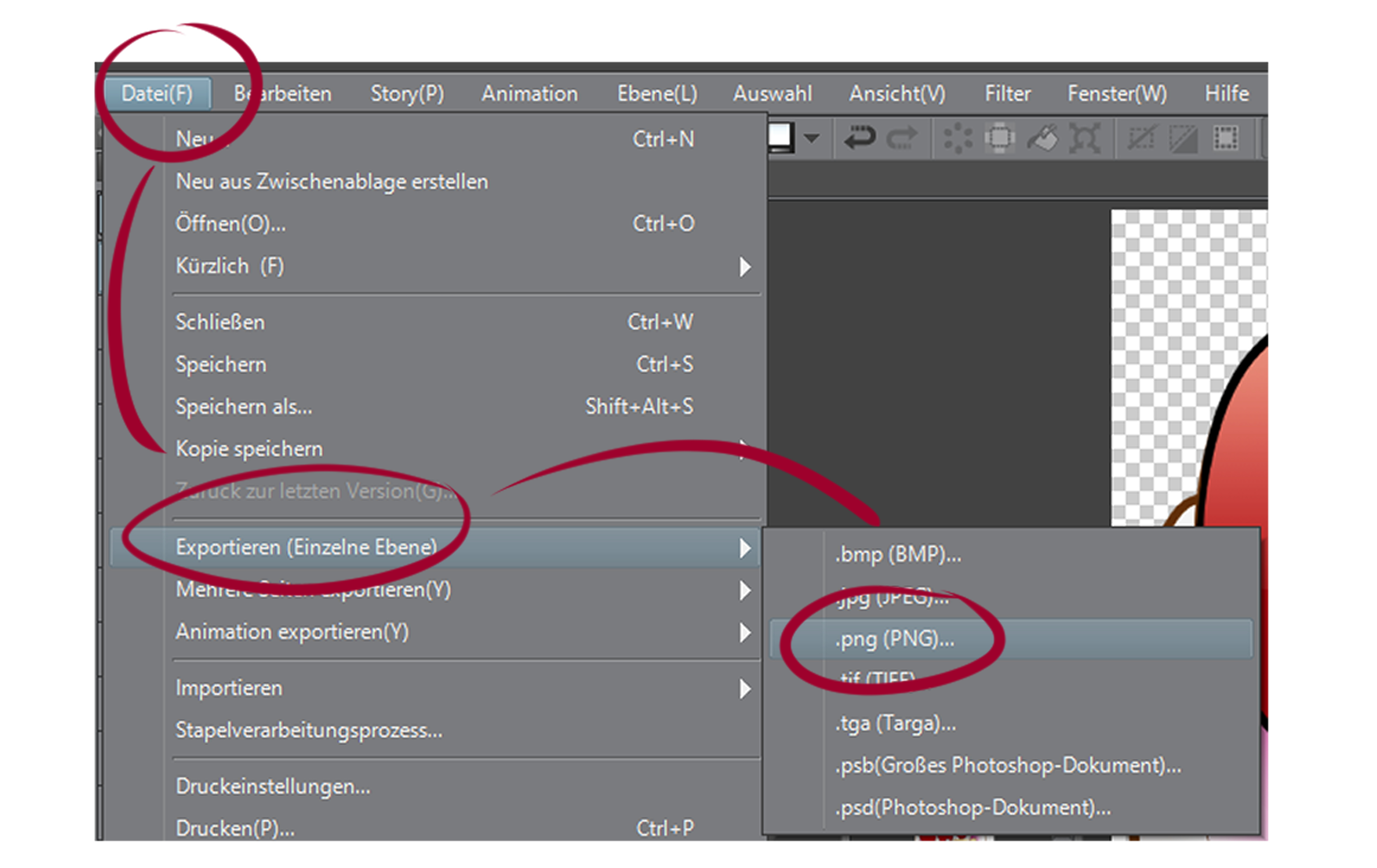Open the Filter menu
The height and width of the screenshot is (868, 1377).
pyautogui.click(x=1007, y=94)
